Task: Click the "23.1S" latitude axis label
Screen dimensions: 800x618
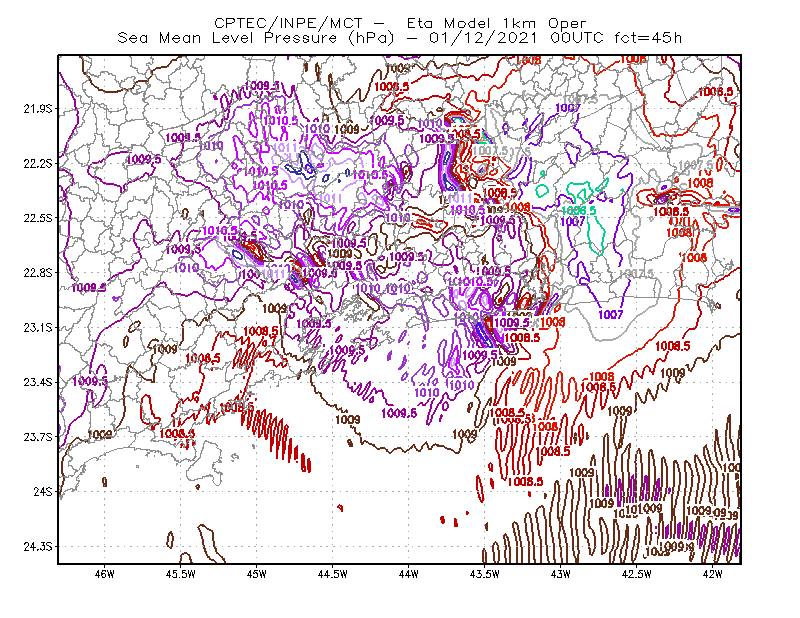Action: tap(38, 327)
